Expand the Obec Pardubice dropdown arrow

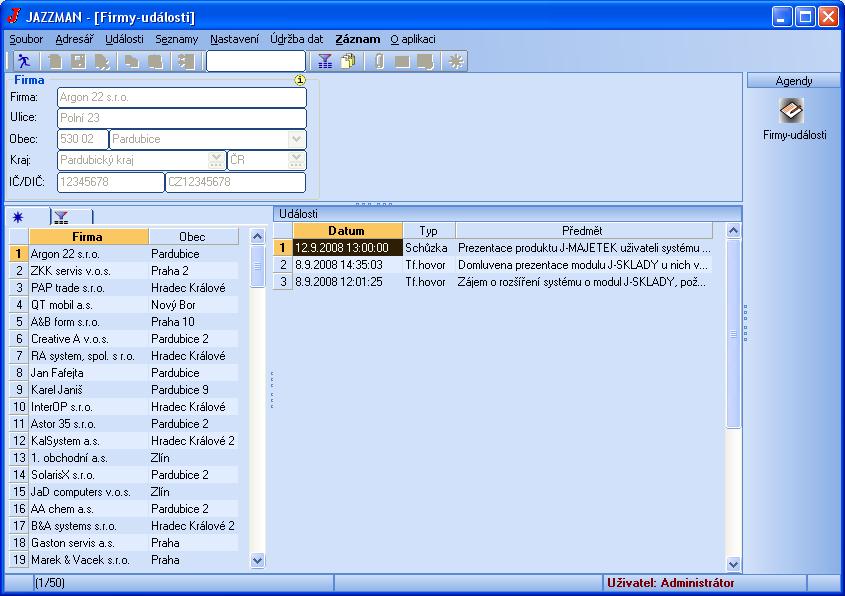coord(296,139)
